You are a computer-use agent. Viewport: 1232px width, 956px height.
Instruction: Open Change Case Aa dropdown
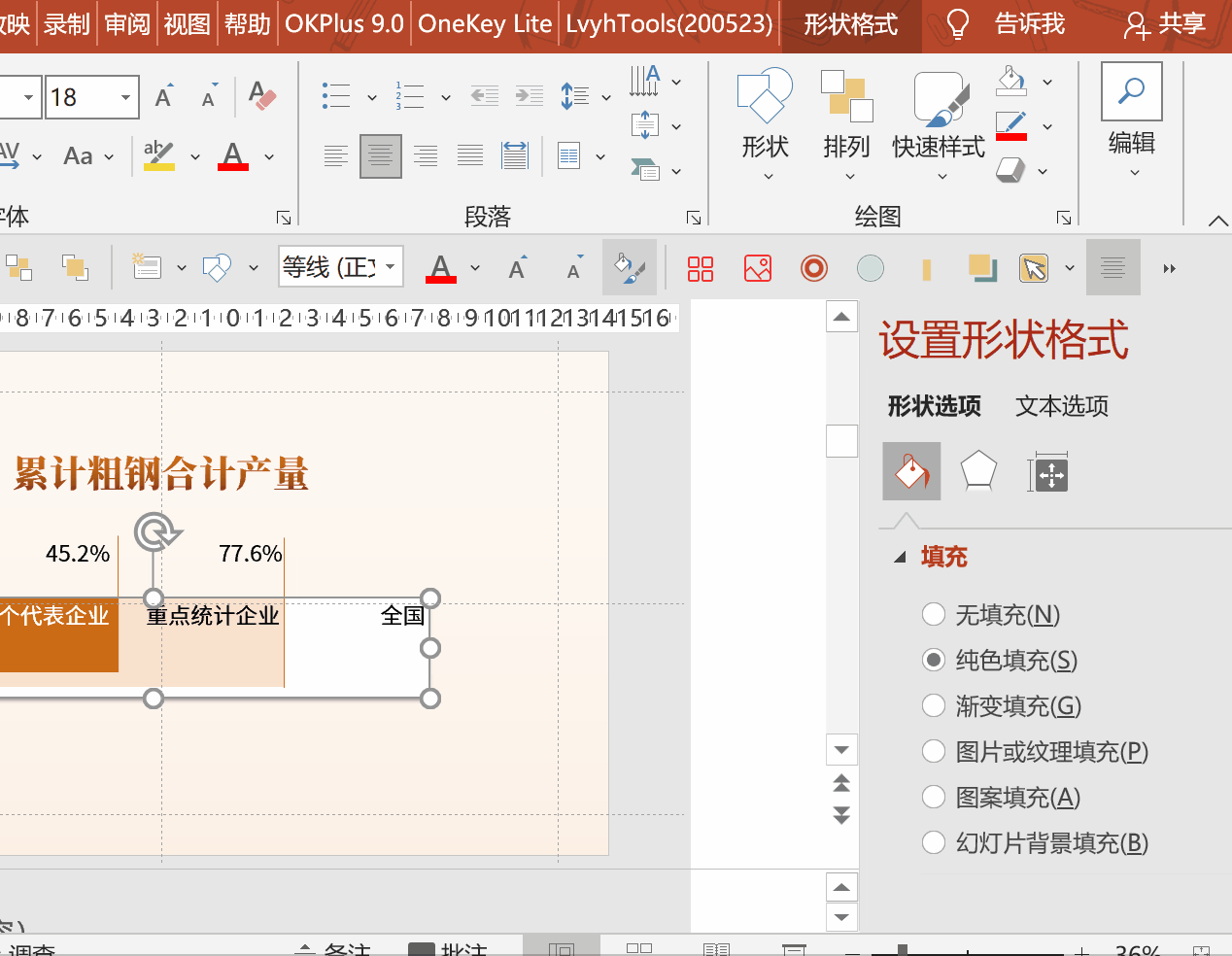pos(88,155)
